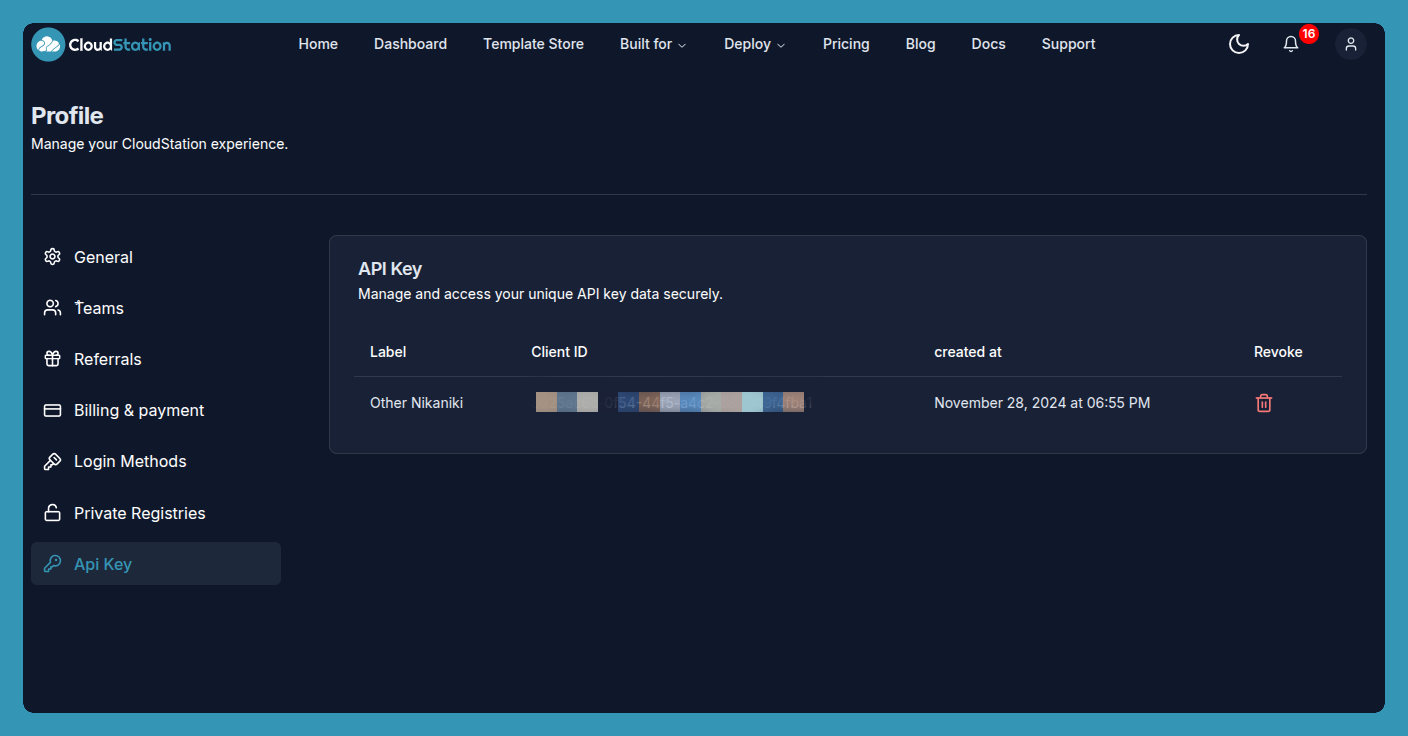
Task: Click the Label column header
Action: coord(388,352)
